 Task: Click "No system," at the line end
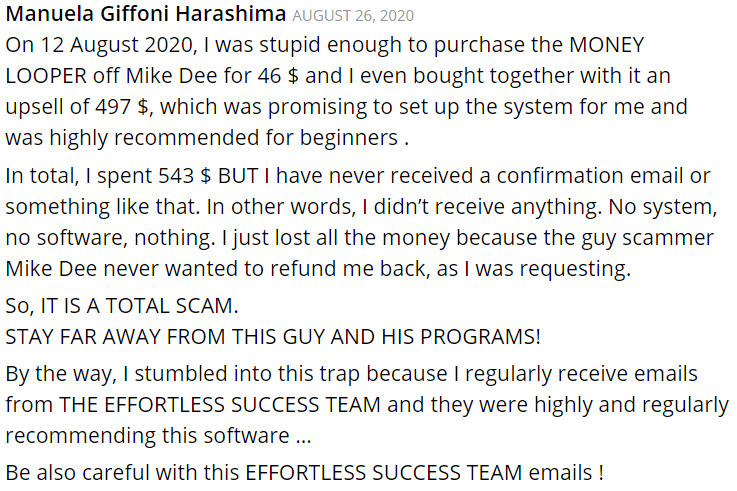coord(663,207)
